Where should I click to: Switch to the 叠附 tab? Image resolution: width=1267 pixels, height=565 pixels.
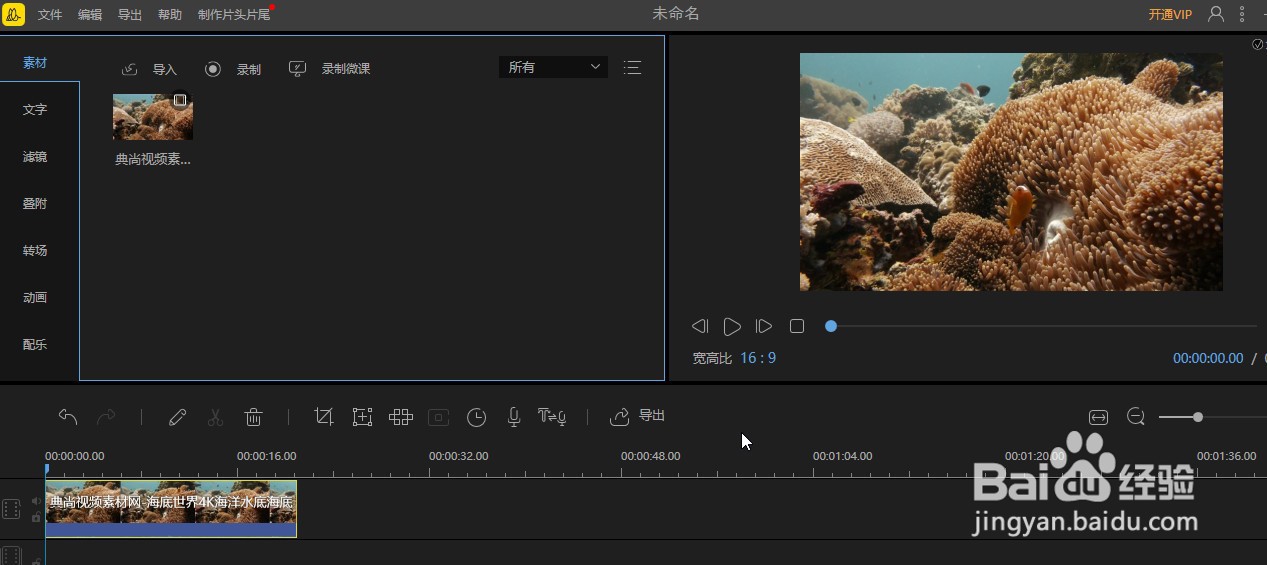[x=35, y=203]
